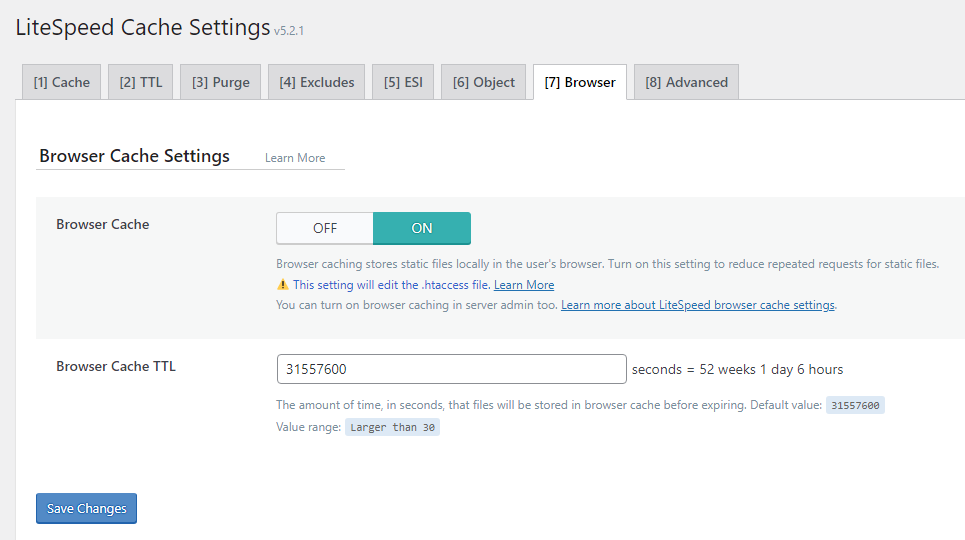Open LiteSpeed browser cache settings link
965x540 pixels.
coord(698,305)
